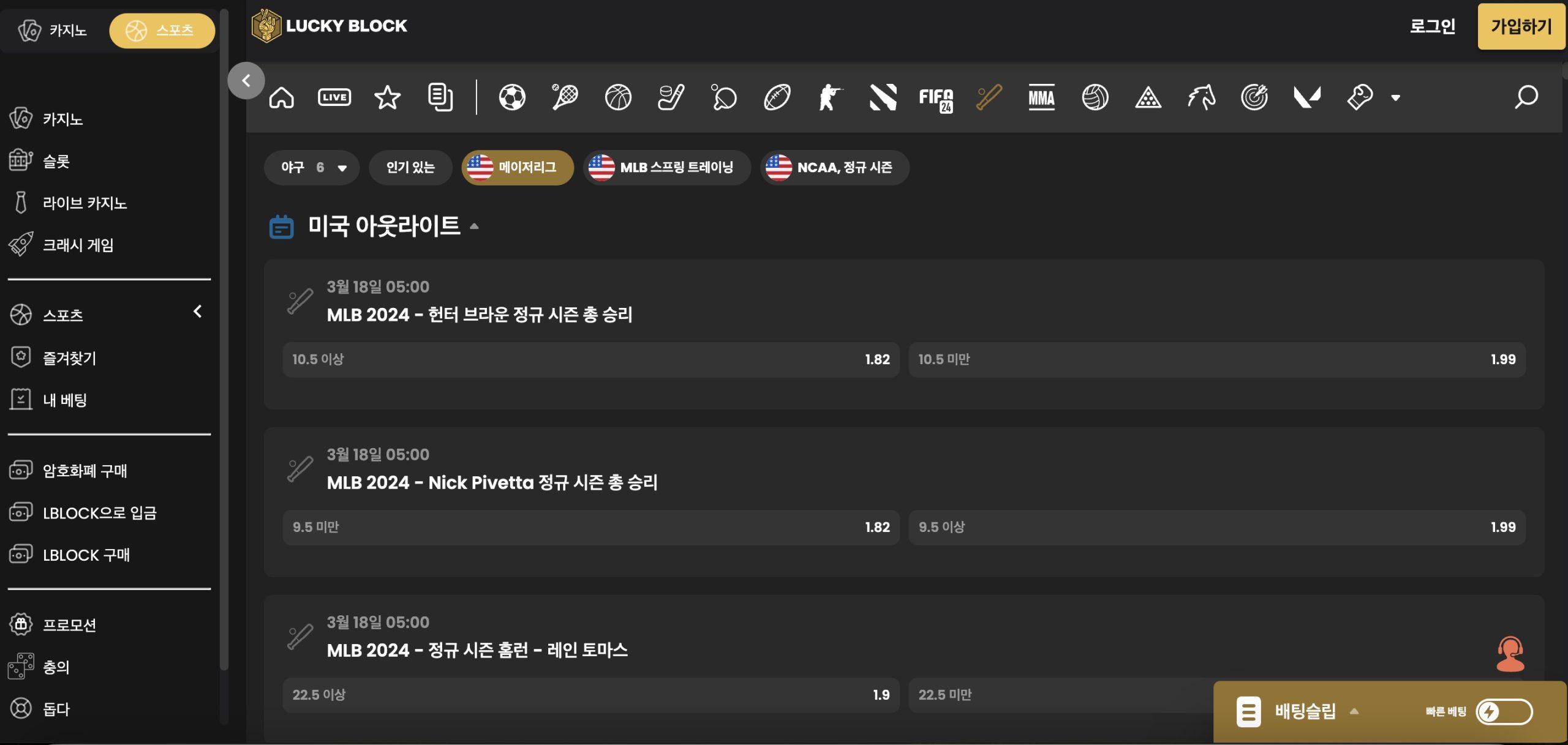This screenshot has width=1568, height=745.
Task: Open the bet history document icon
Action: point(440,97)
